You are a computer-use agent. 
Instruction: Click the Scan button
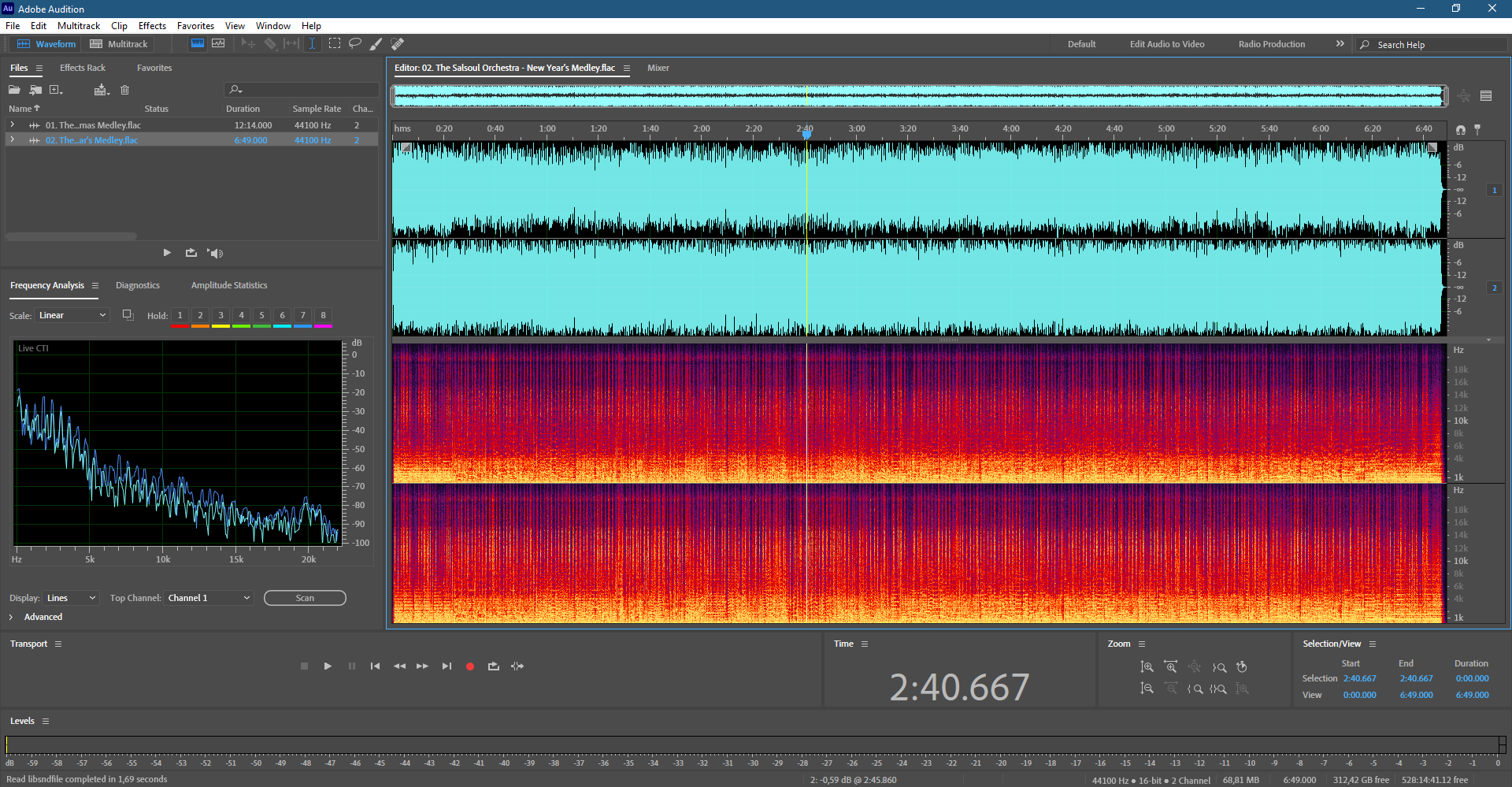coord(305,598)
